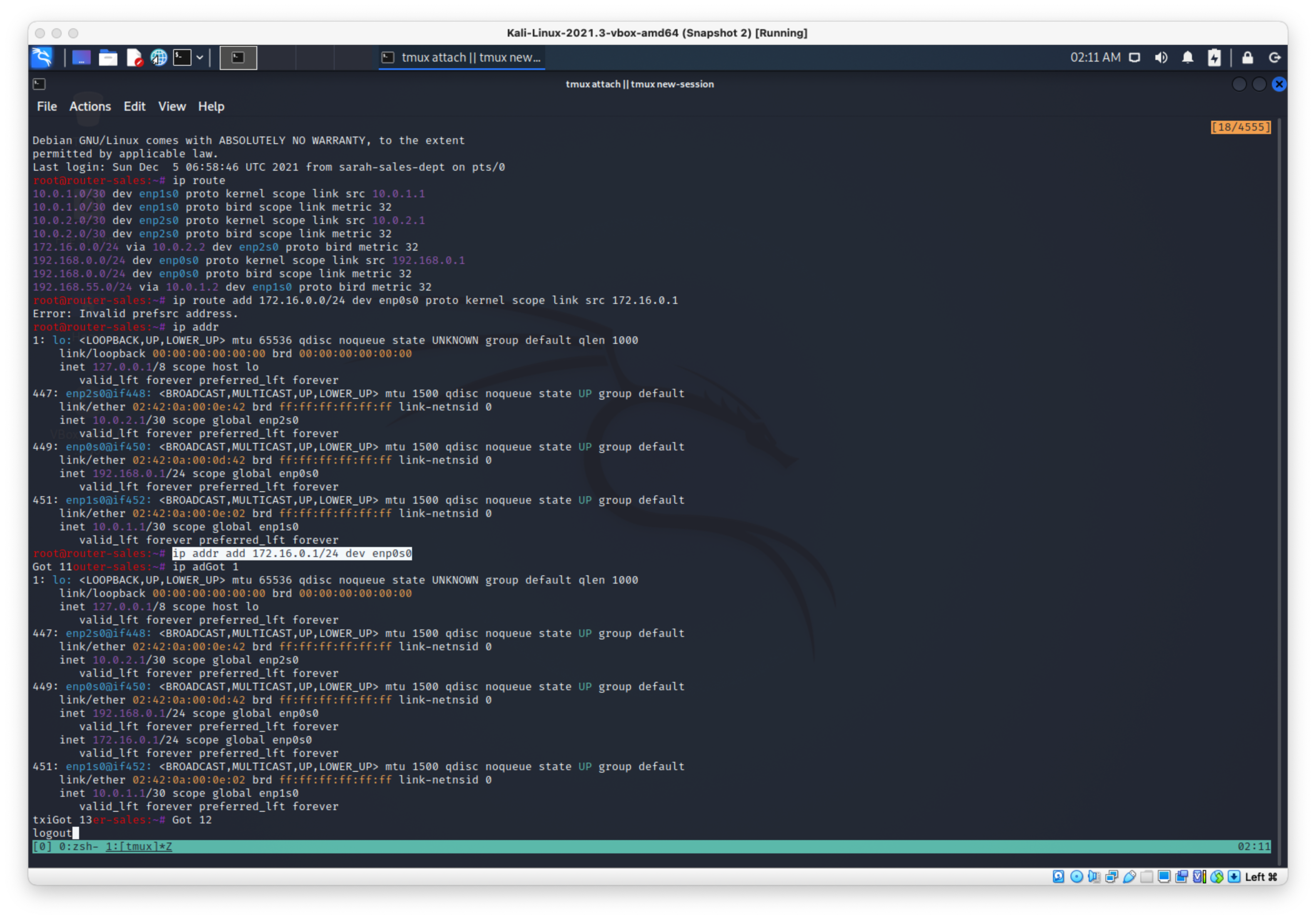Open VirtualBox audio settings indicator
Screen dimensions: 1316x920
(x=1094, y=876)
